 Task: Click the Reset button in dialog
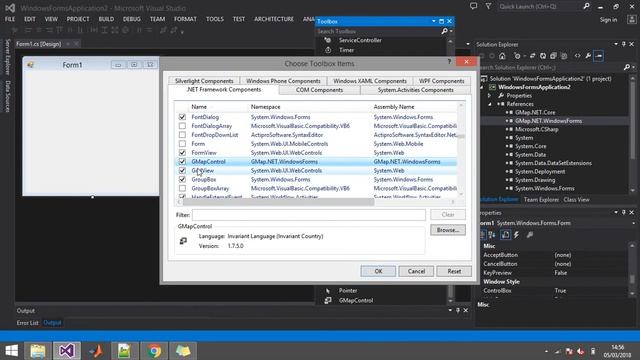click(454, 271)
